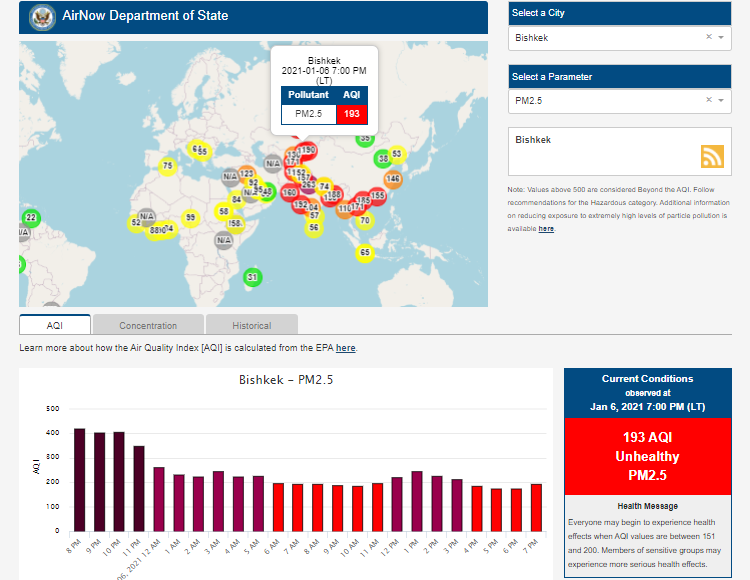Select the yellow map marker showing 75
The width and height of the screenshot is (750, 580).
point(168,166)
